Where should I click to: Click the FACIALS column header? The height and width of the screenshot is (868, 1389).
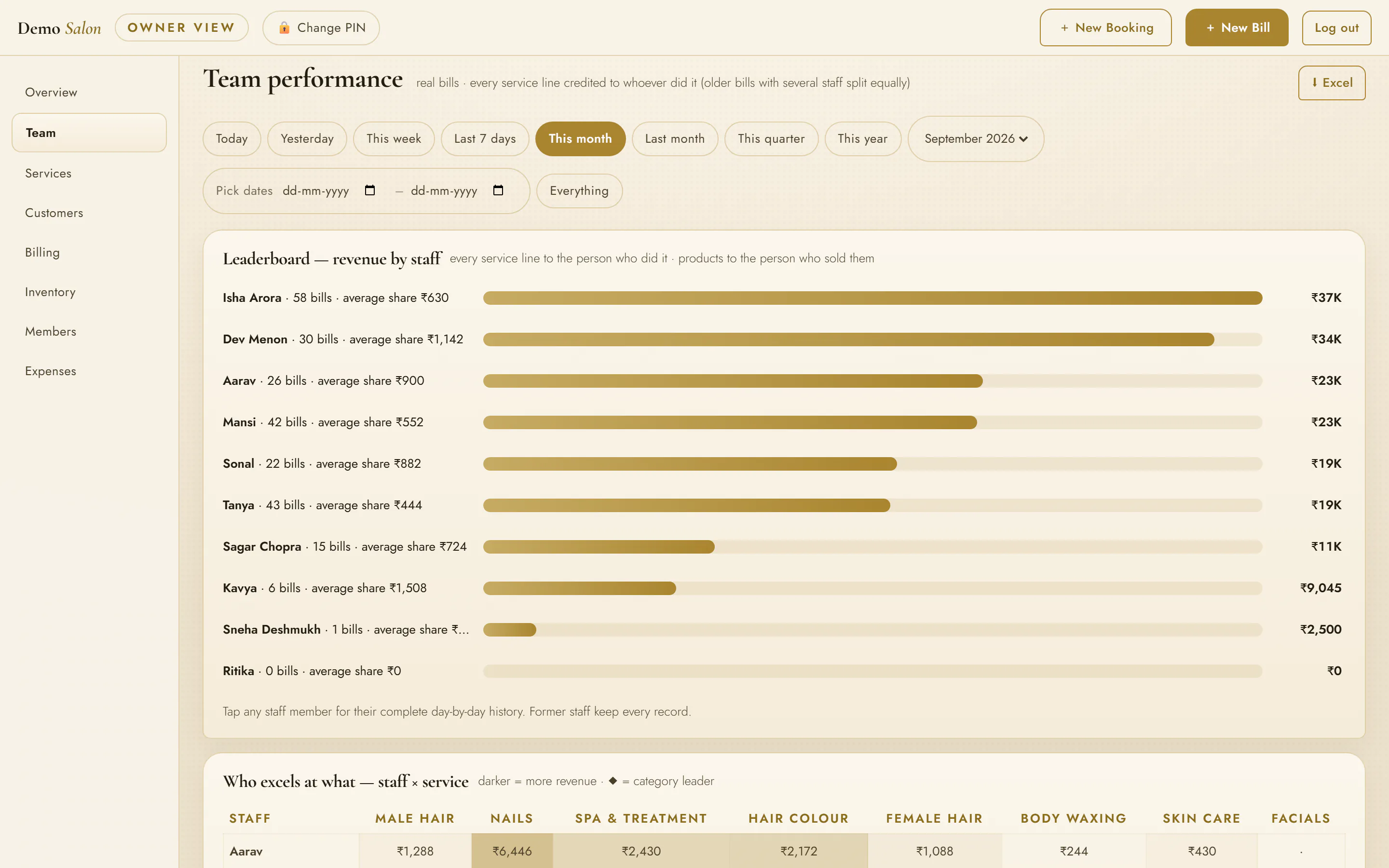pos(1301,819)
